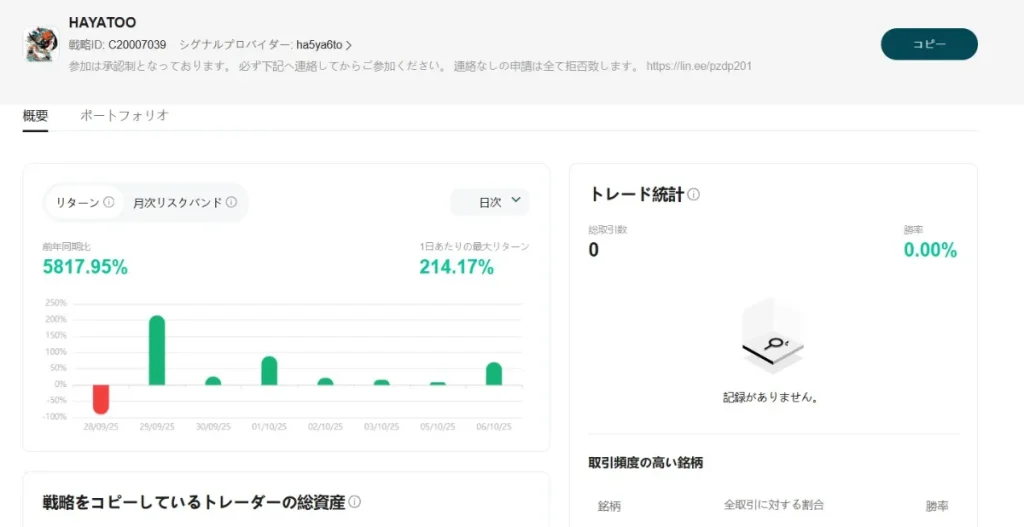The width and height of the screenshot is (1024, 527).
Task: Click the info icon beside リターン
Action: (x=108, y=202)
